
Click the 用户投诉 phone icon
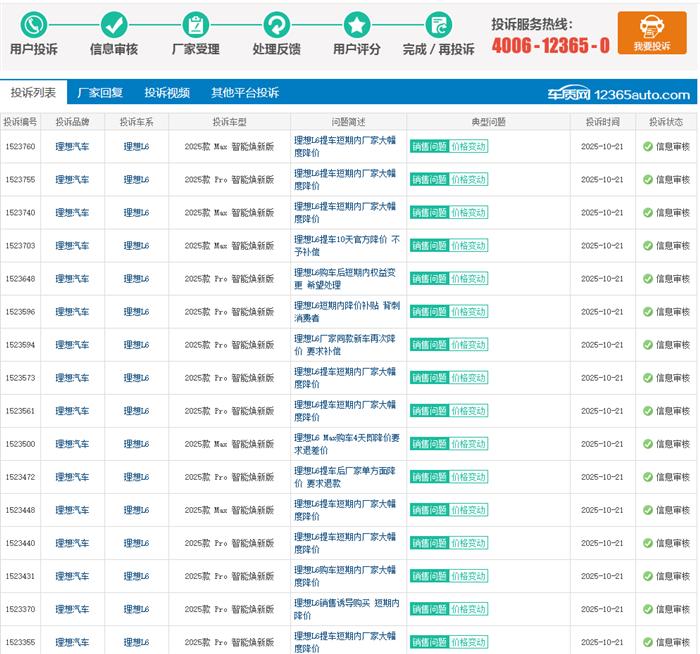(34, 25)
